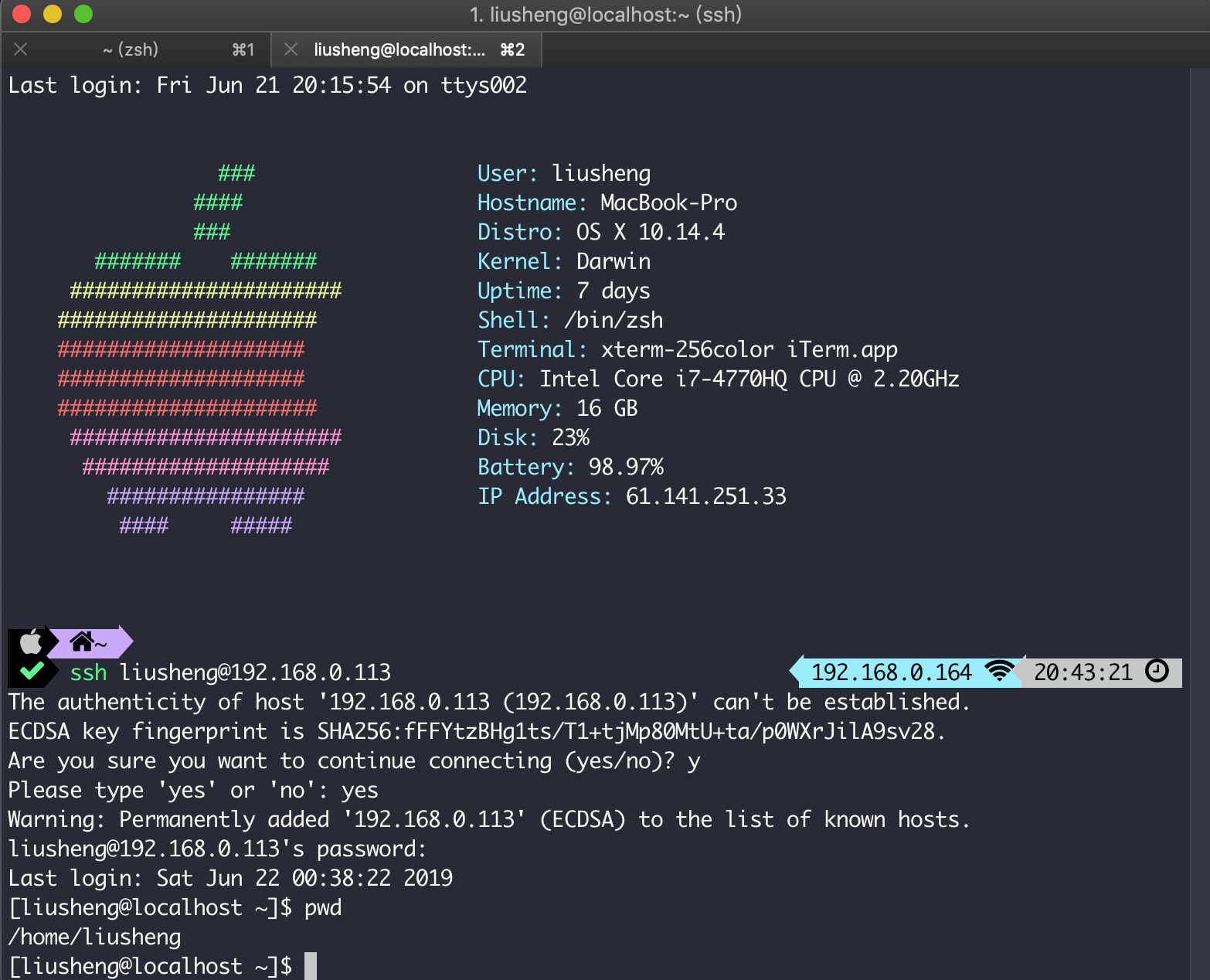
Task: Click 'Are you sure you want to continue' line
Action: point(354,761)
